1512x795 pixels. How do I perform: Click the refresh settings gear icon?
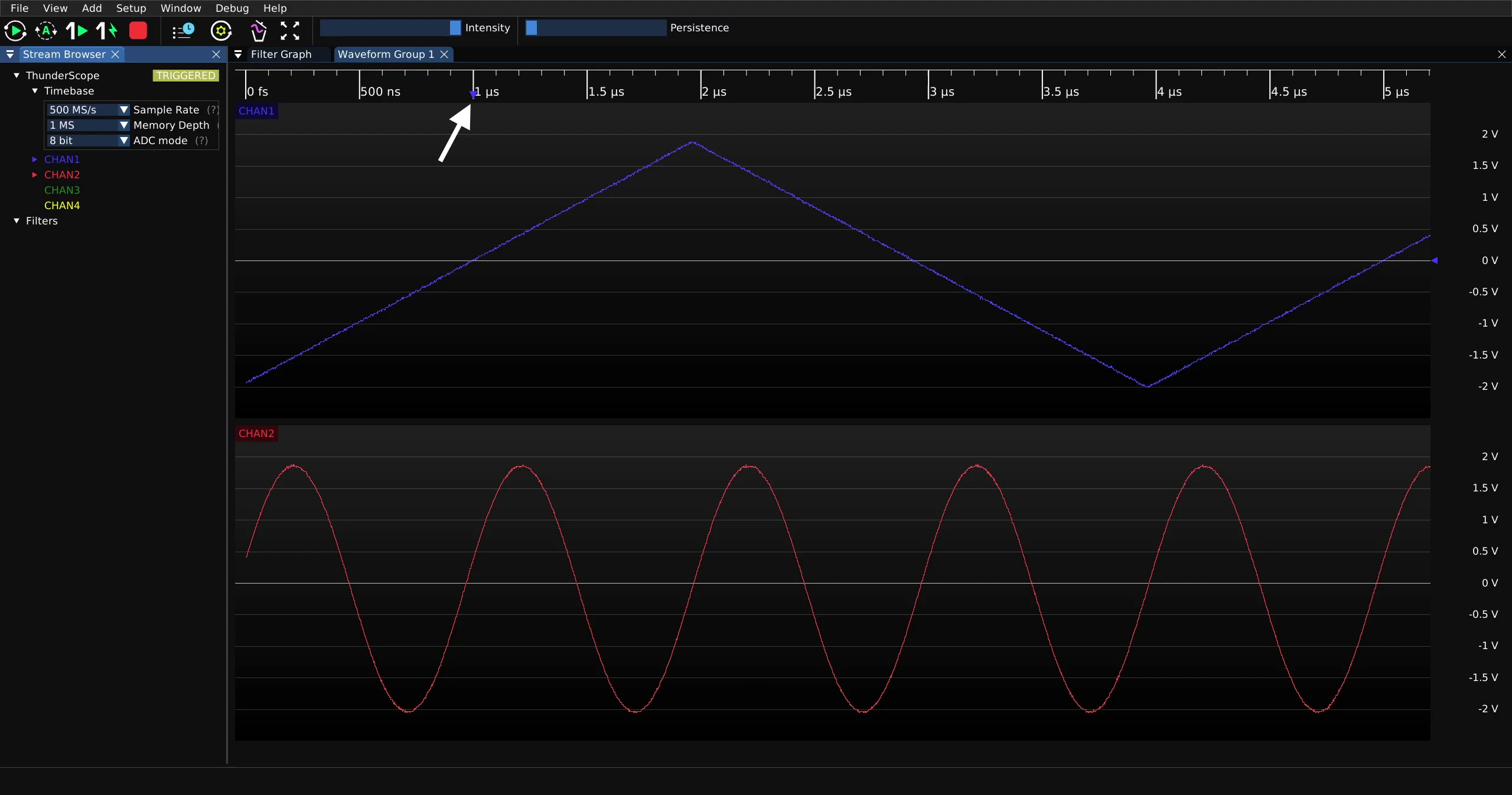221,31
